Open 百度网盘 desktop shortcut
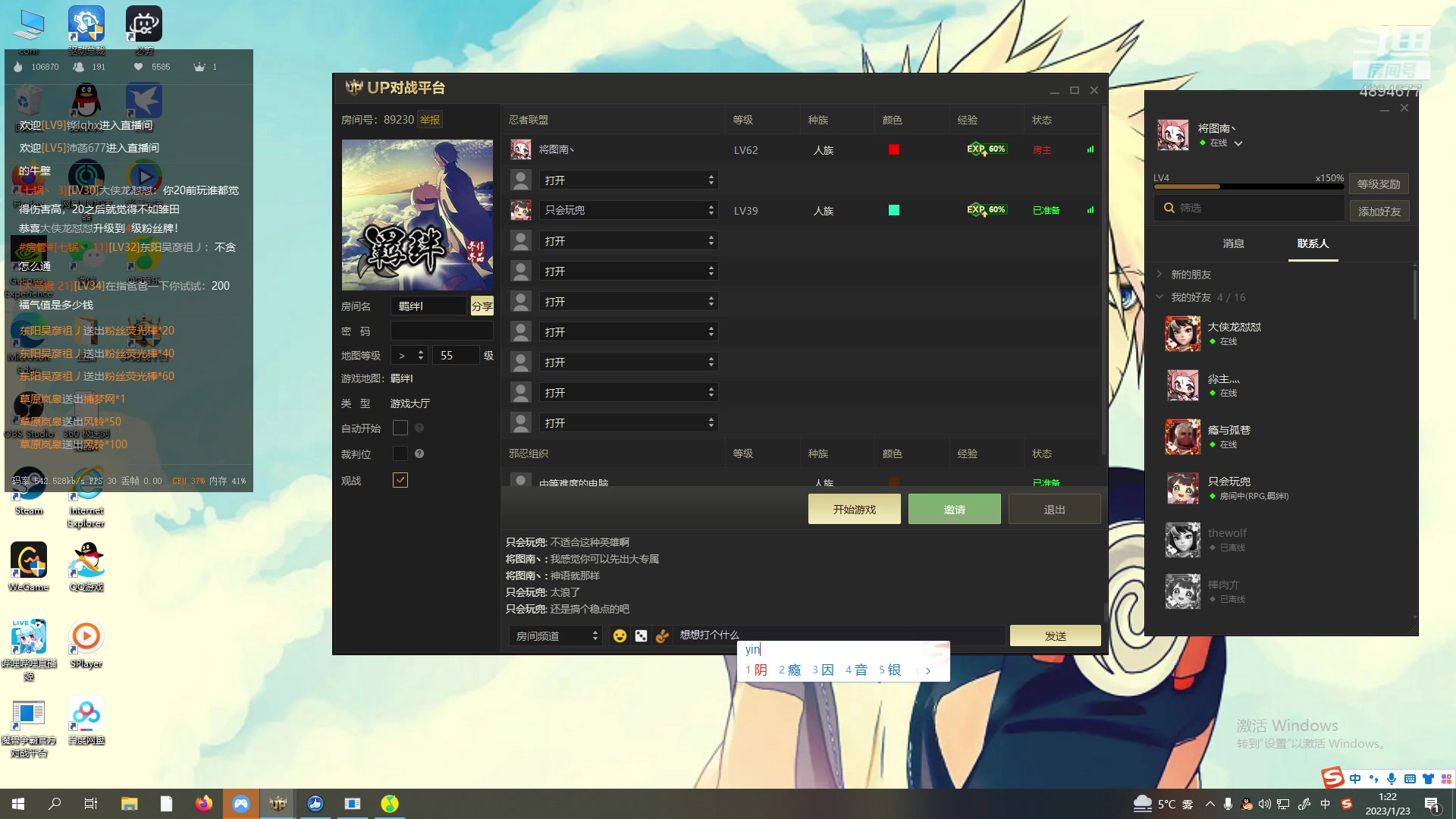 click(86, 720)
